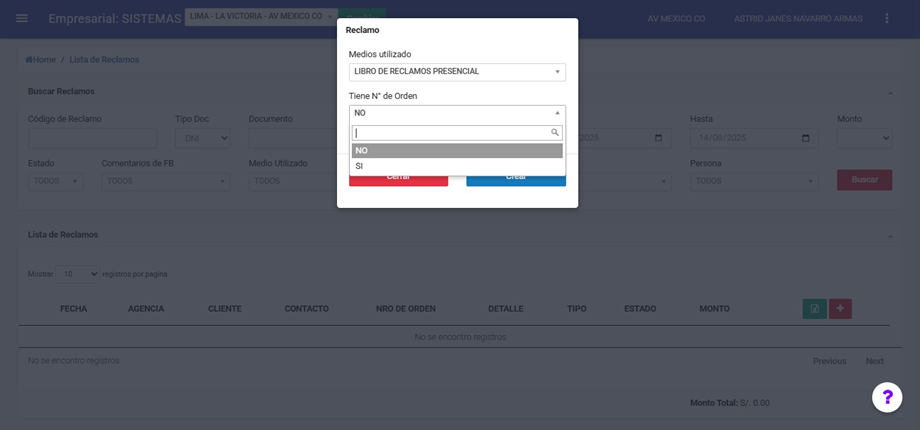Select the NO option in dropdown list

pyautogui.click(x=456, y=151)
